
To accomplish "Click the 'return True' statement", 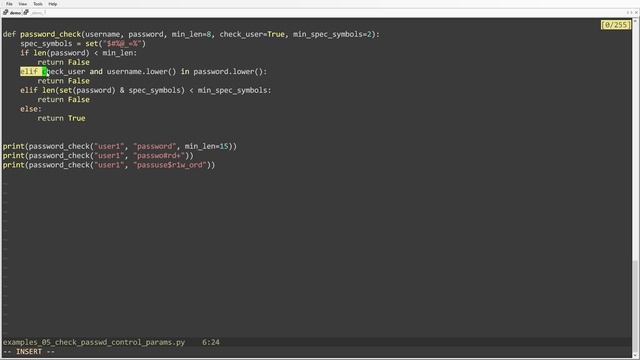I will [x=61, y=118].
